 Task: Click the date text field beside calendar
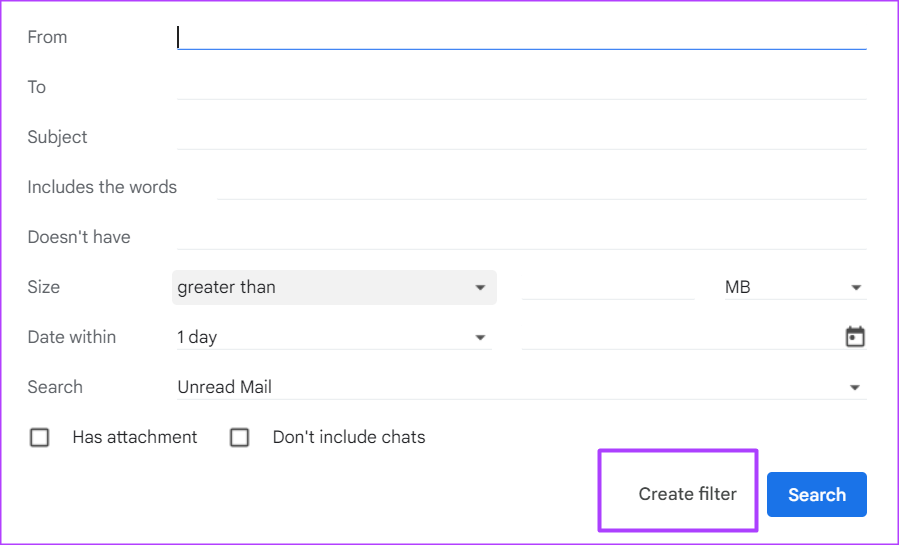[x=680, y=337]
